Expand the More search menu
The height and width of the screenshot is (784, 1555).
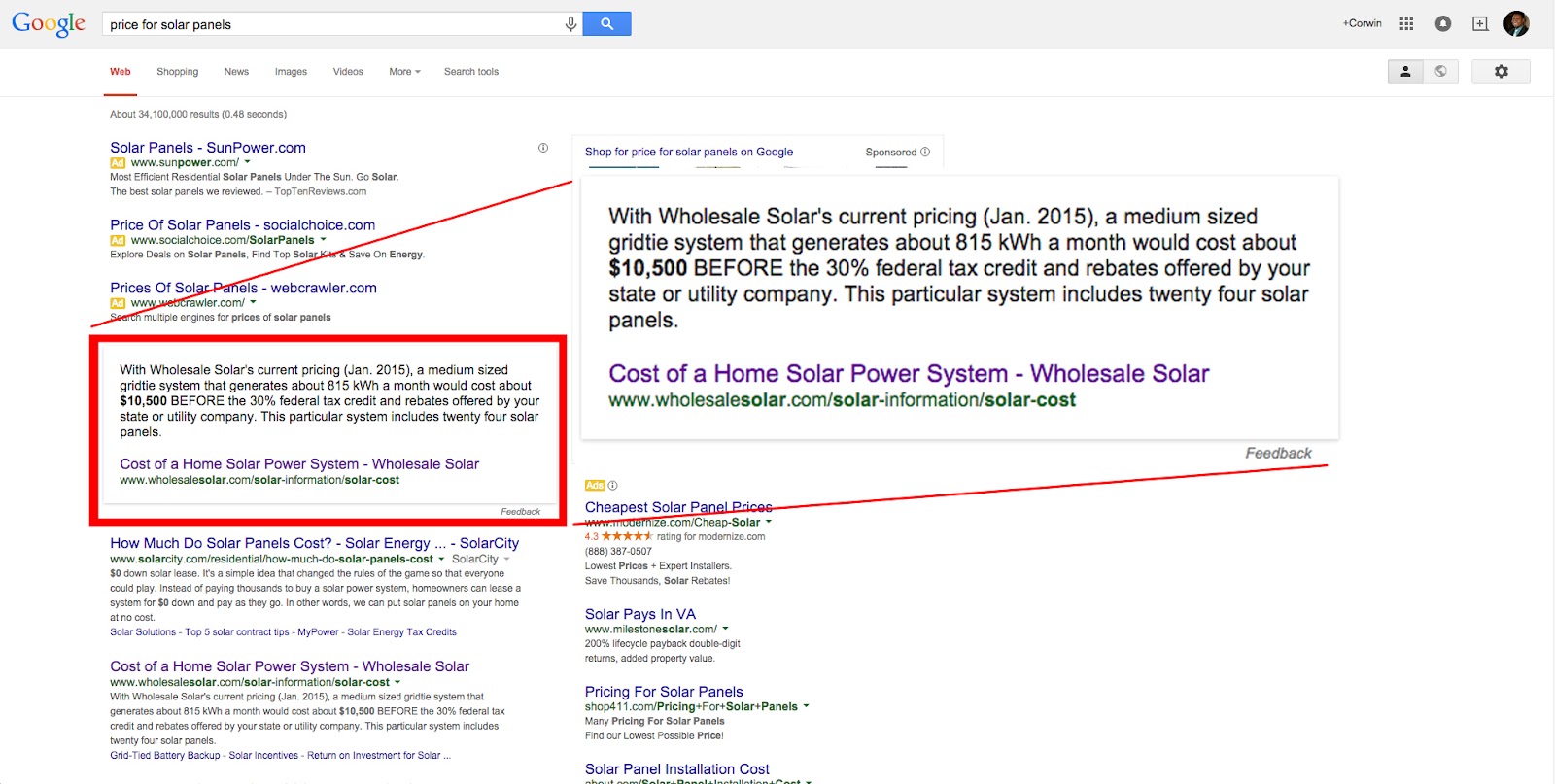404,72
